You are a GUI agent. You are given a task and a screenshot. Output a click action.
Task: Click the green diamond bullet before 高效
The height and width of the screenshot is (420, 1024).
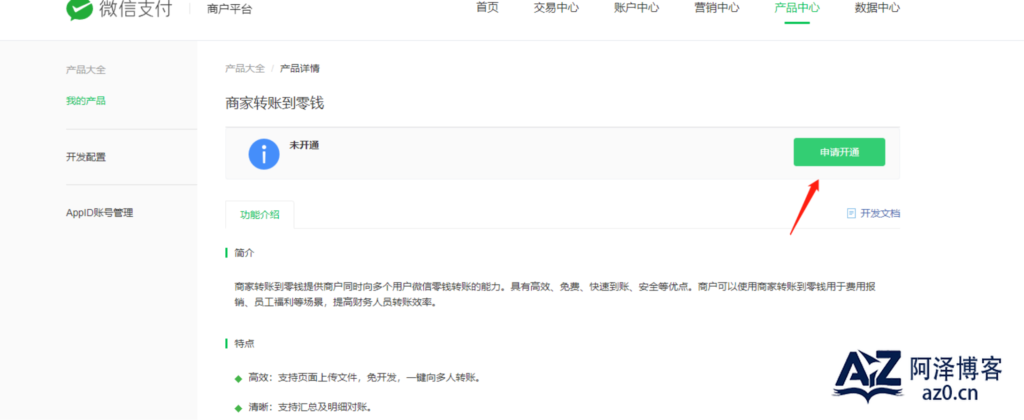(238, 379)
